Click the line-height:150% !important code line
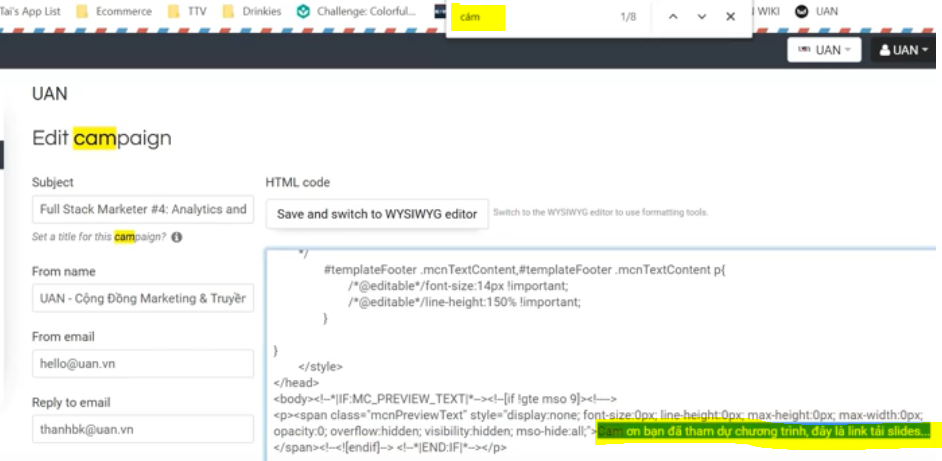The width and height of the screenshot is (942, 461). point(464,302)
